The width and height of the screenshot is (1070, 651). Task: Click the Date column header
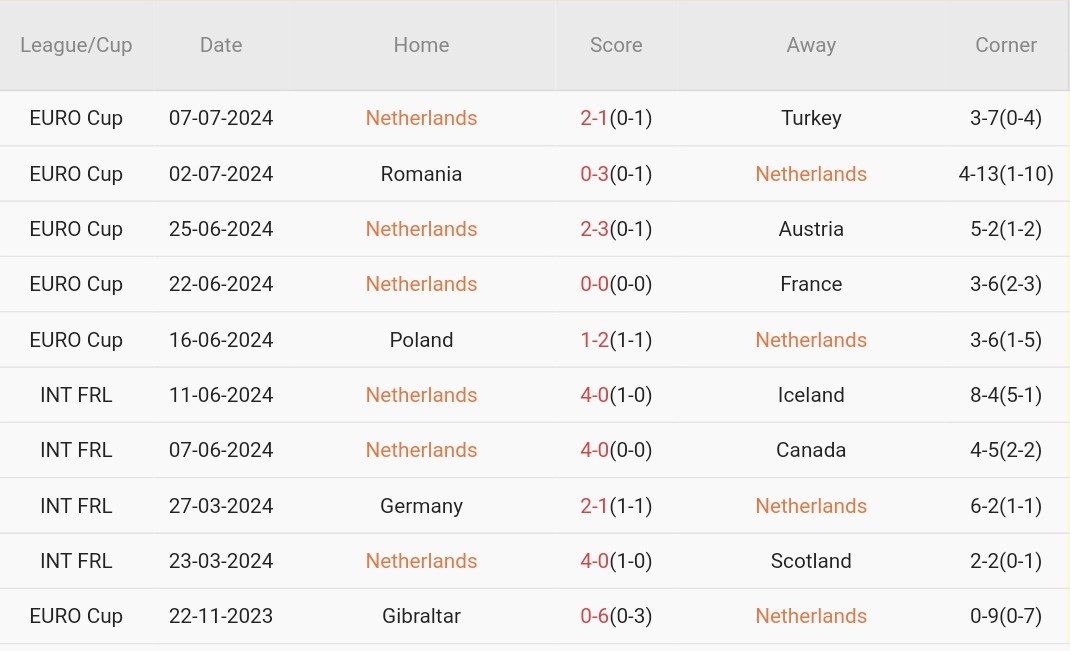(221, 45)
